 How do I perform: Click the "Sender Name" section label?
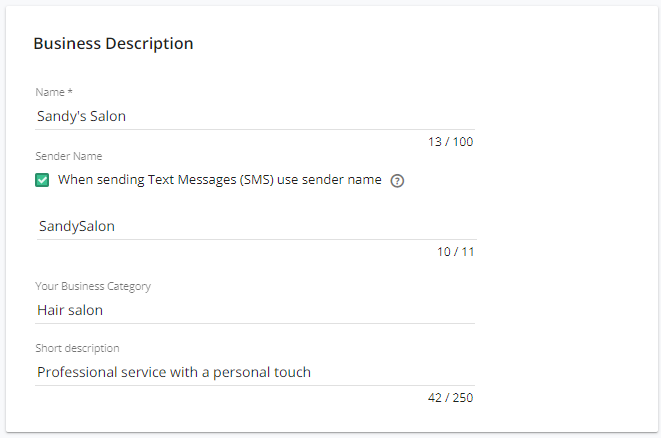tap(69, 156)
